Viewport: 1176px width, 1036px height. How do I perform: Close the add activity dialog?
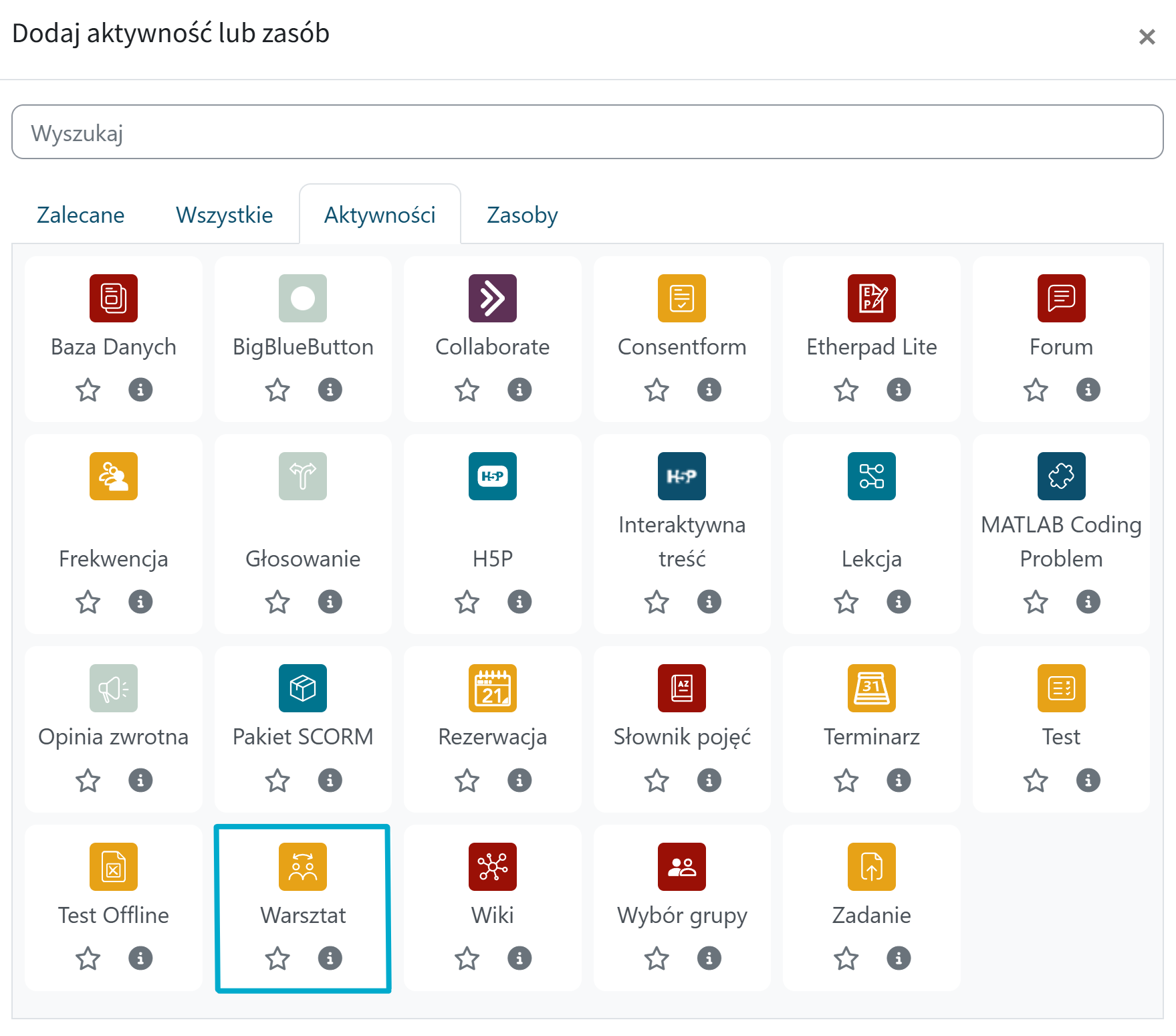point(1147,37)
